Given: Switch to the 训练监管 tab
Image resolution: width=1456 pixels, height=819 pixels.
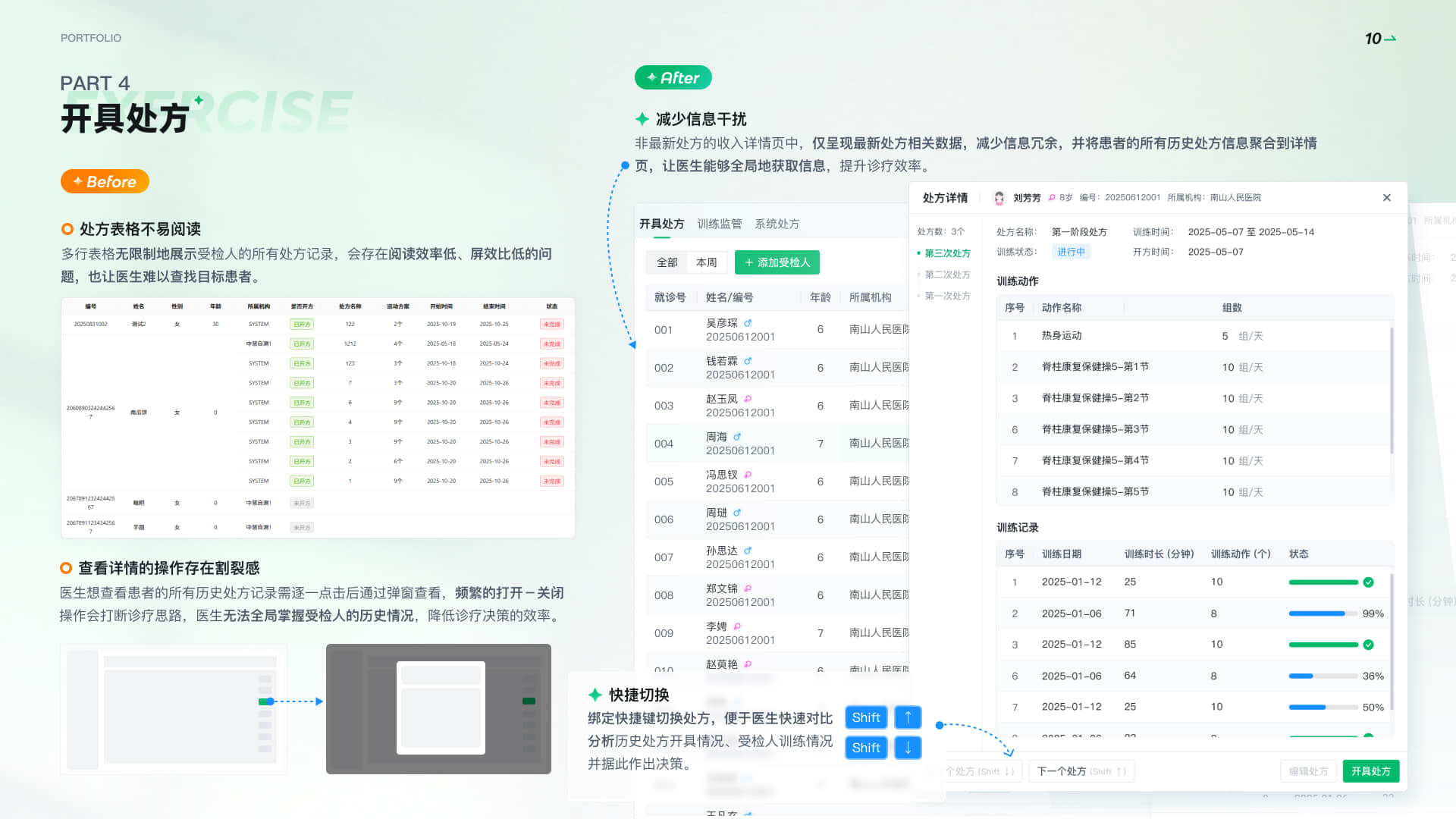Looking at the screenshot, I should click(x=720, y=224).
